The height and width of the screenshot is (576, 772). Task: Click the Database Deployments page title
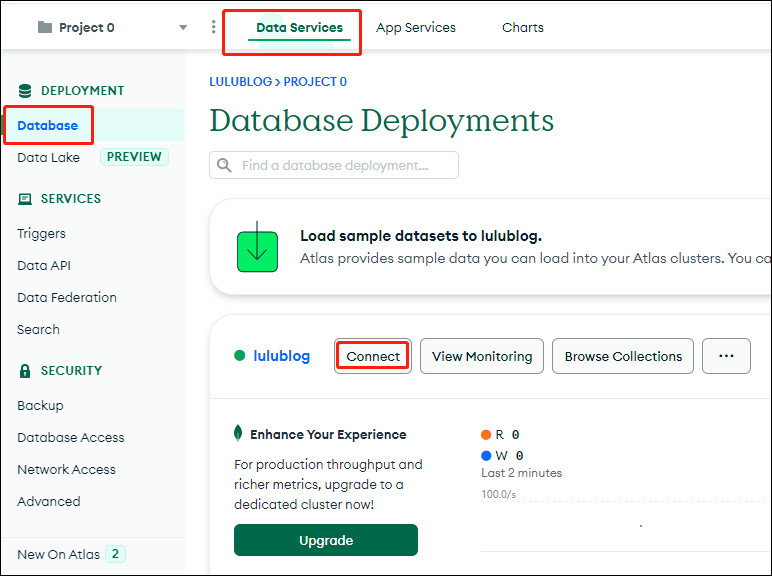pos(382,121)
